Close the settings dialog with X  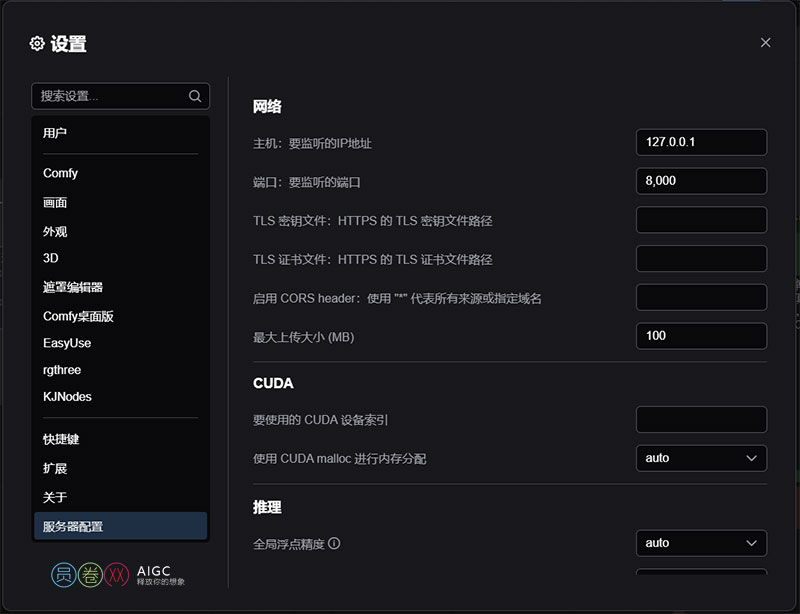[765, 42]
